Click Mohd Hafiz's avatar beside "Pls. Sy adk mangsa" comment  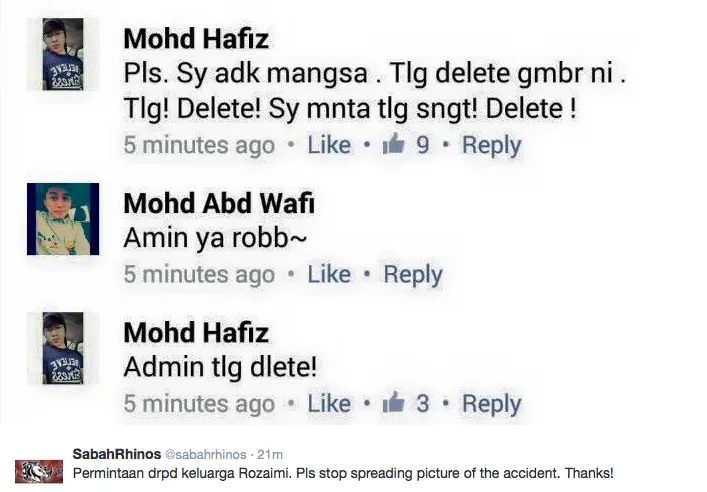click(63, 55)
